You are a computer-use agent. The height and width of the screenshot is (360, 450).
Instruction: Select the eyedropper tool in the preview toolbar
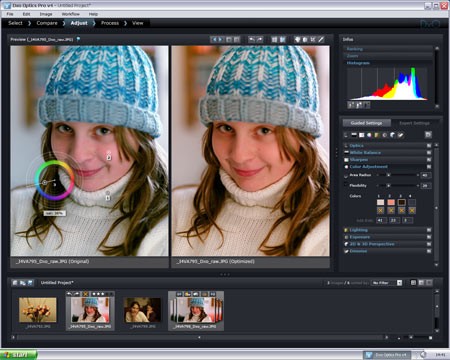coord(321,39)
